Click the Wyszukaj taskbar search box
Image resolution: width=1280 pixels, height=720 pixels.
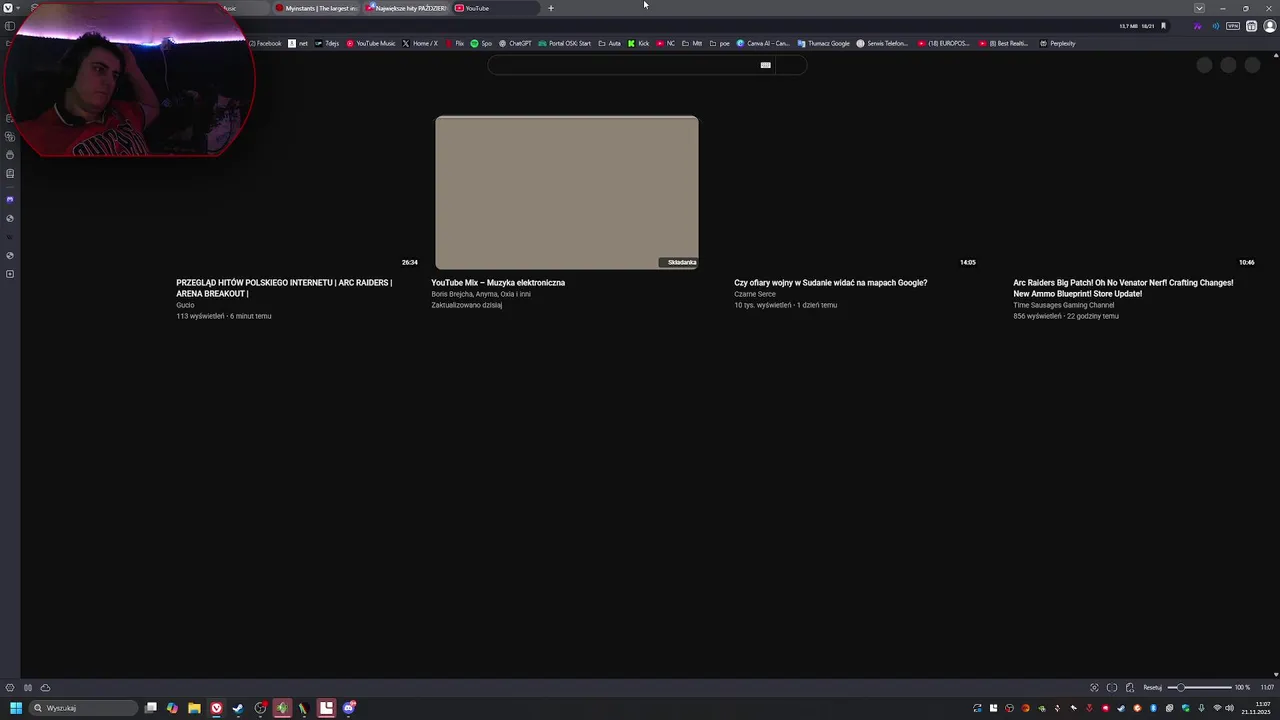pos(83,708)
